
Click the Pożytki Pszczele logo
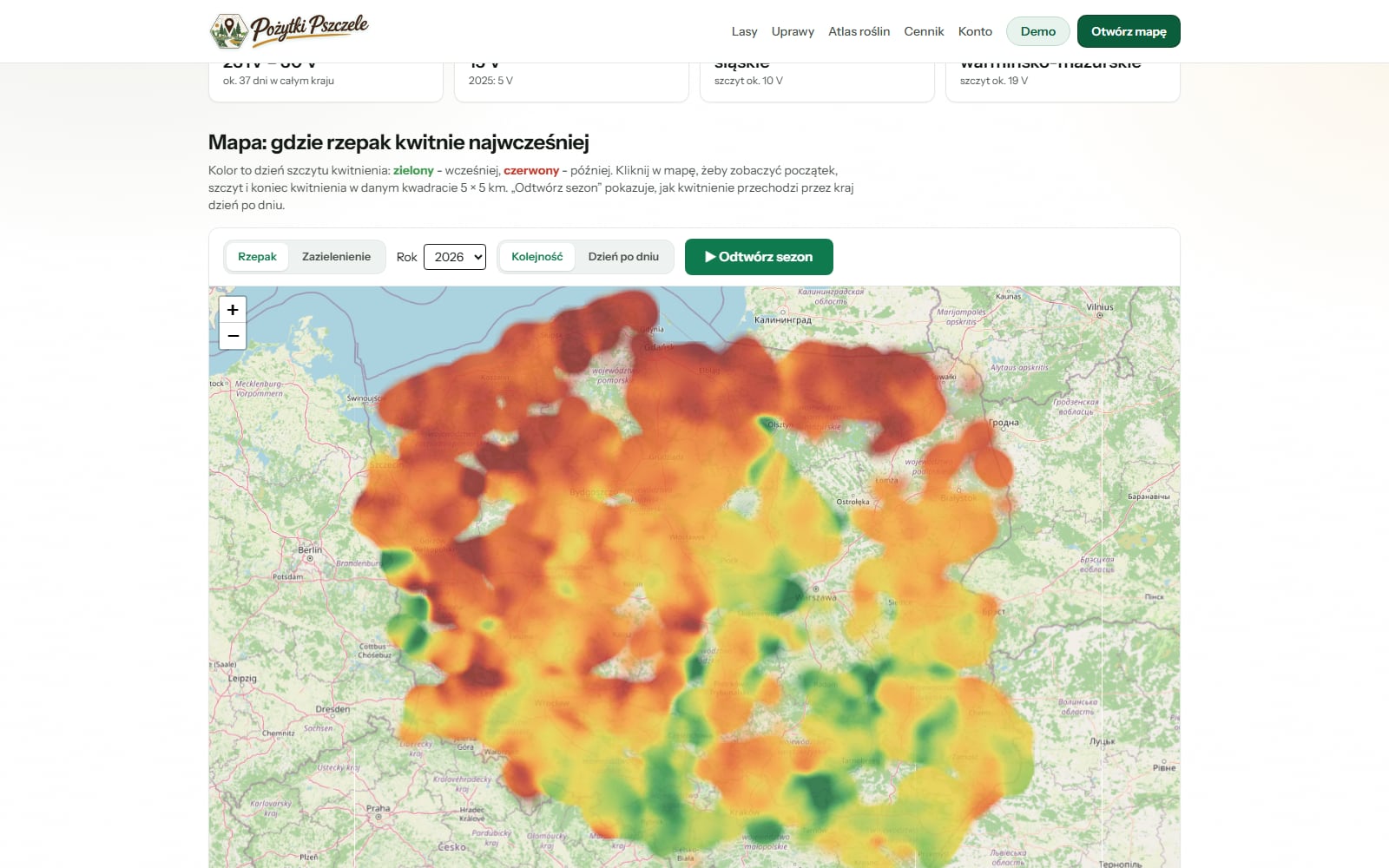coord(289,31)
